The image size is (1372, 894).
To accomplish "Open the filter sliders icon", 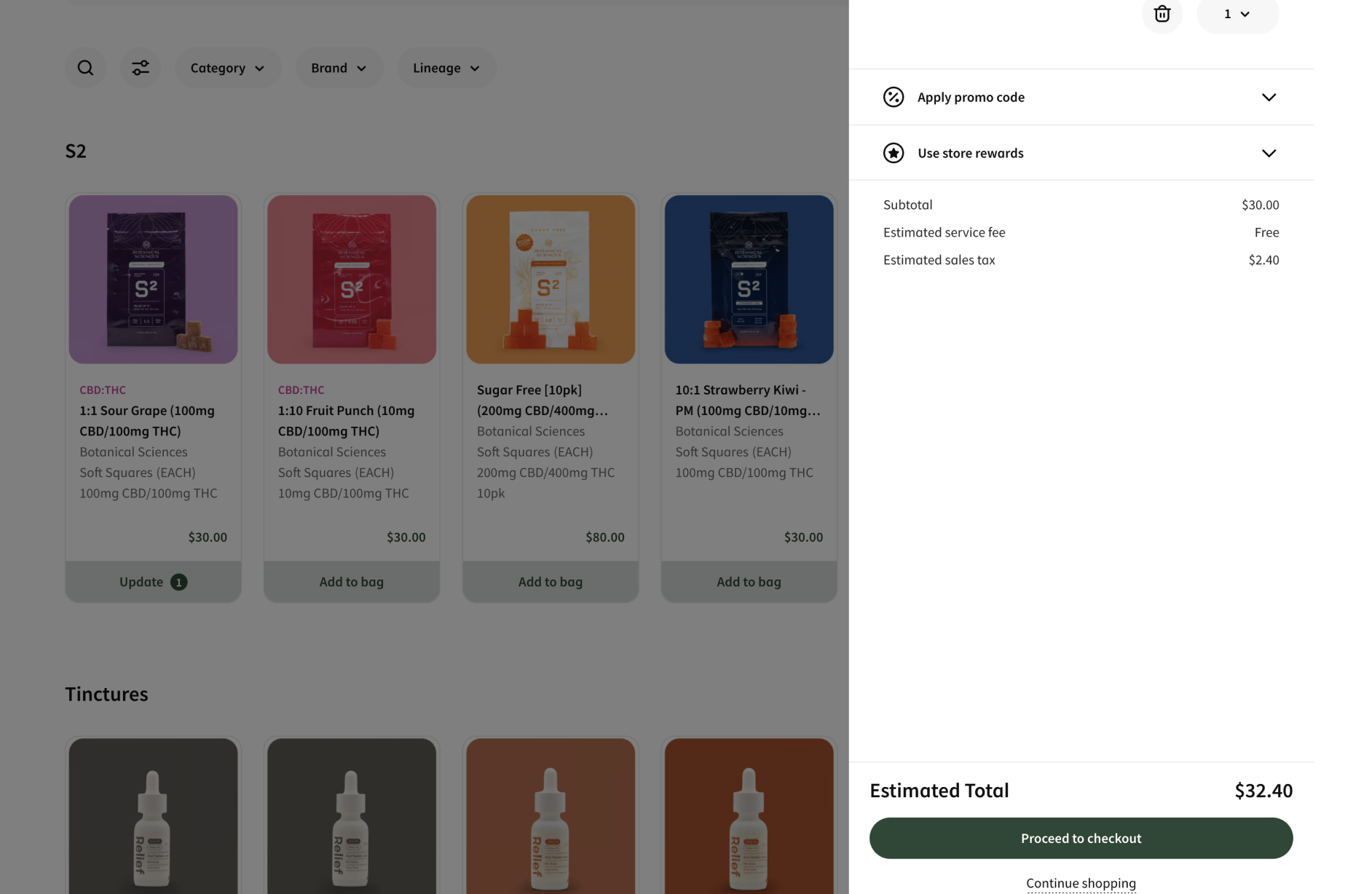I will click(x=141, y=68).
